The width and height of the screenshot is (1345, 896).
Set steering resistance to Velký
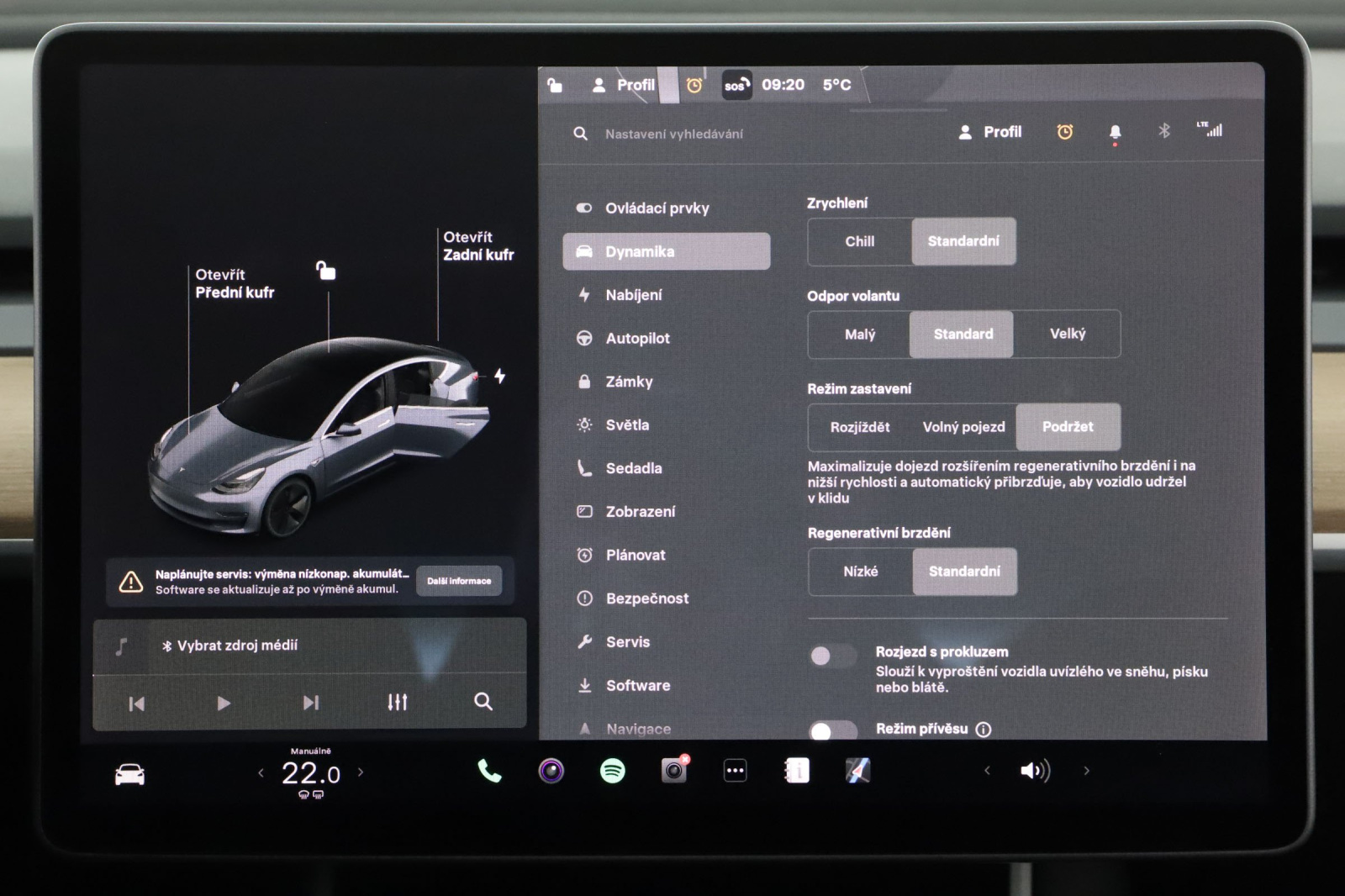pyautogui.click(x=1067, y=334)
